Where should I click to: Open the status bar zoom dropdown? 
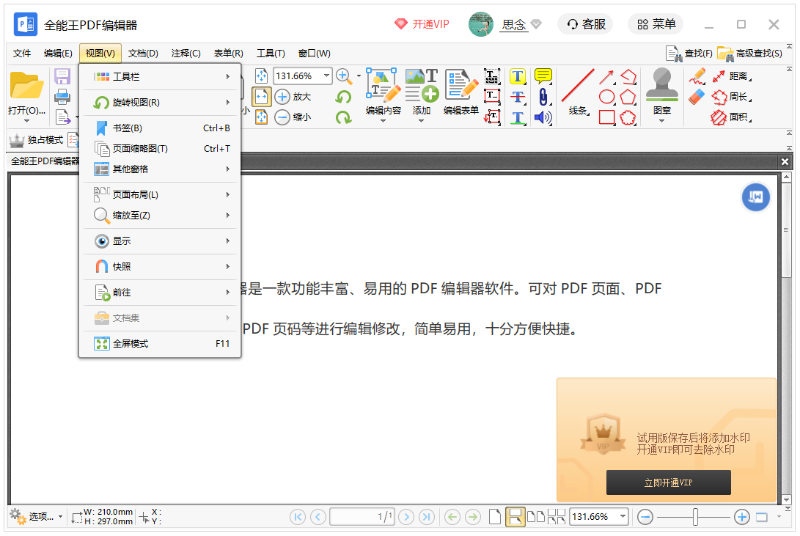[x=622, y=517]
